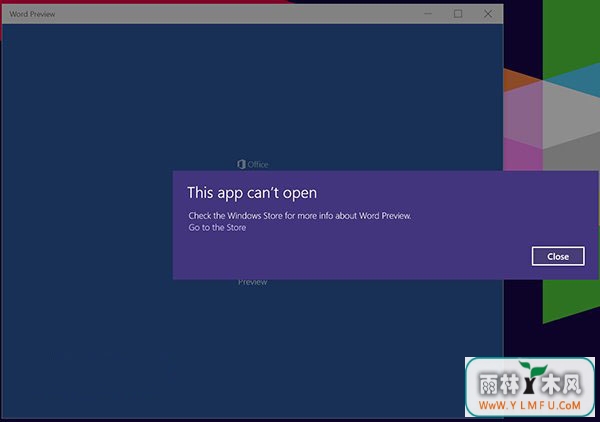Close the Word Preview window

tap(488, 14)
